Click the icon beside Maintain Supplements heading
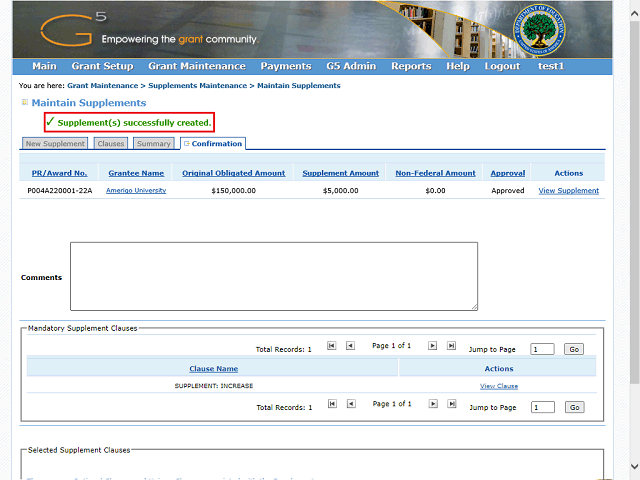Screen dimensions: 640x480 click(x=24, y=102)
